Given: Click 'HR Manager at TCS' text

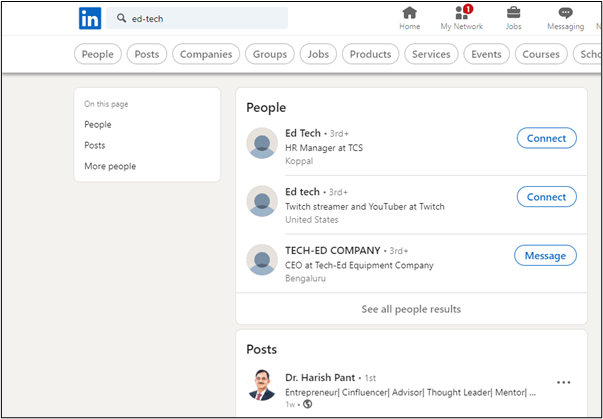Looking at the screenshot, I should [324, 148].
